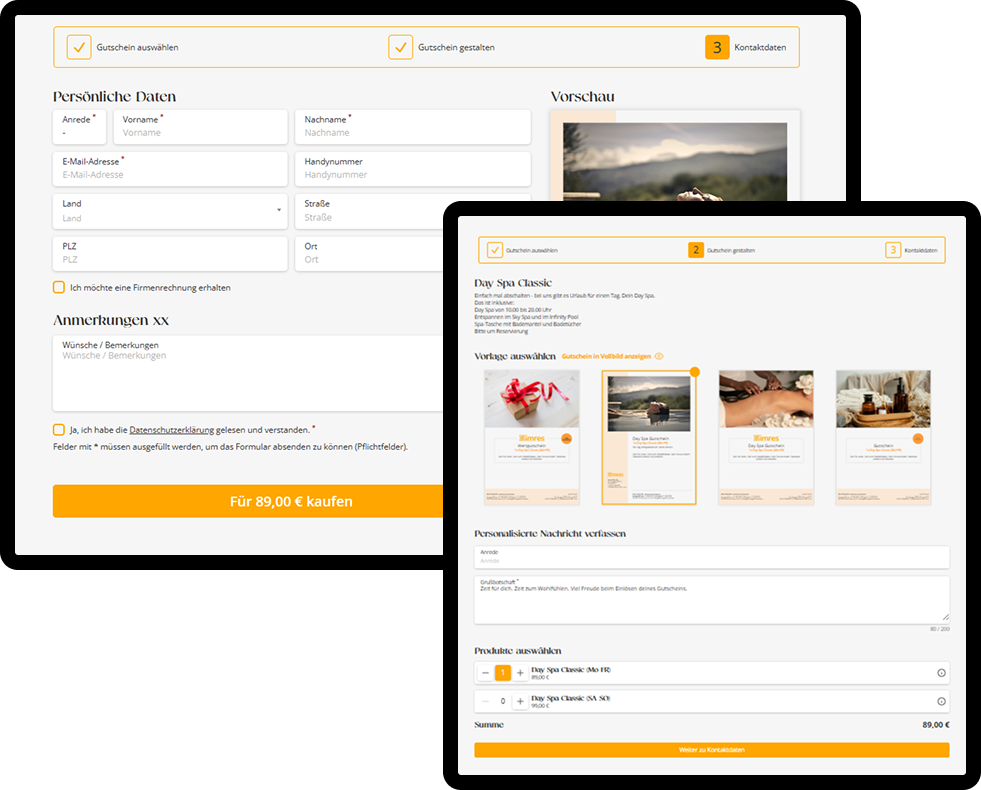Accept the Datenschutzerklärung checkbox

59,429
